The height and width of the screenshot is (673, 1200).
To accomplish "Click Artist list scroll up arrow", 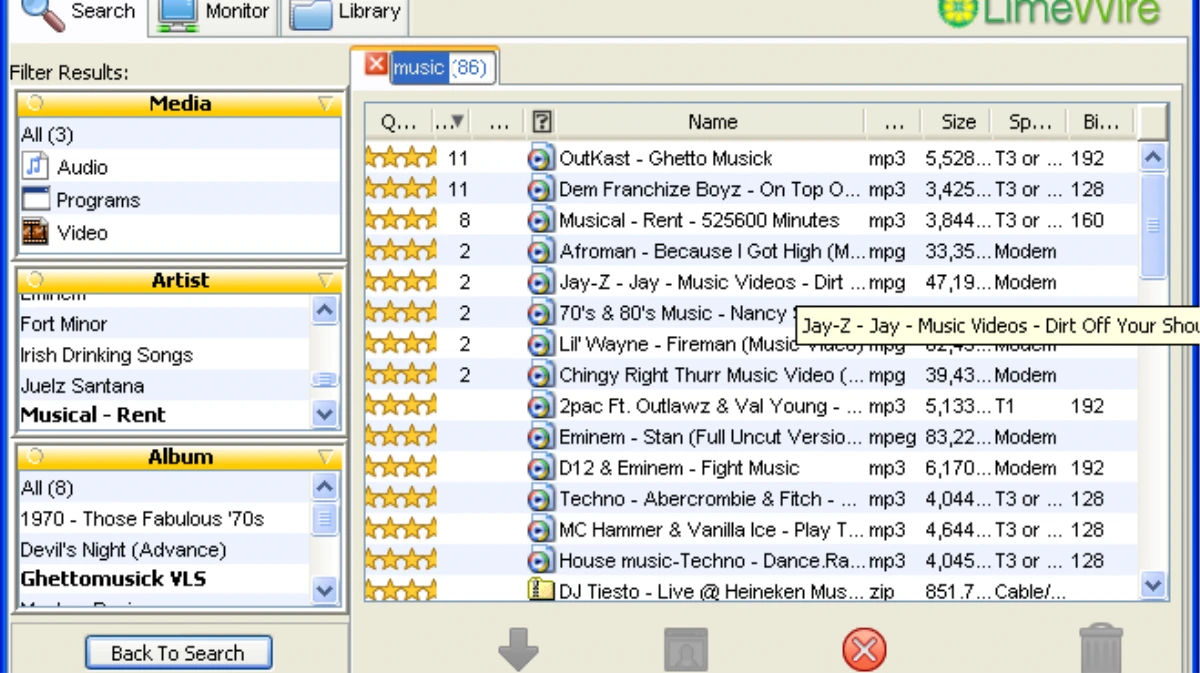I will pyautogui.click(x=325, y=310).
